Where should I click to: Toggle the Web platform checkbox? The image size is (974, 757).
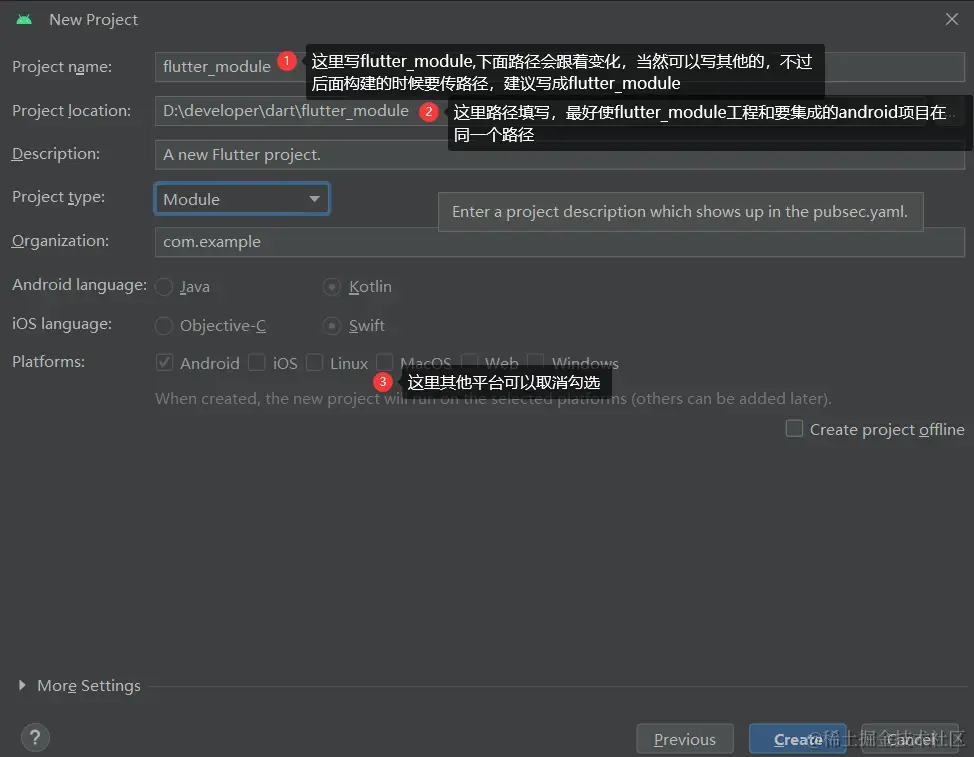[469, 361]
